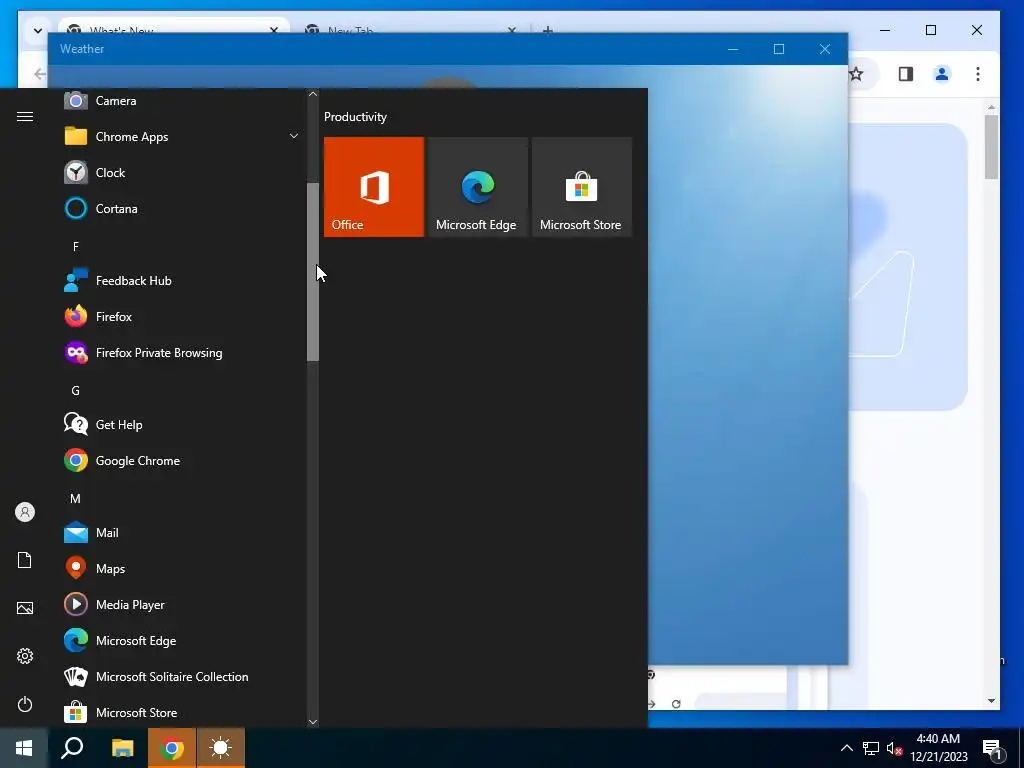Click the app list scrollbar up arrow
The image size is (1024, 768).
click(x=313, y=94)
